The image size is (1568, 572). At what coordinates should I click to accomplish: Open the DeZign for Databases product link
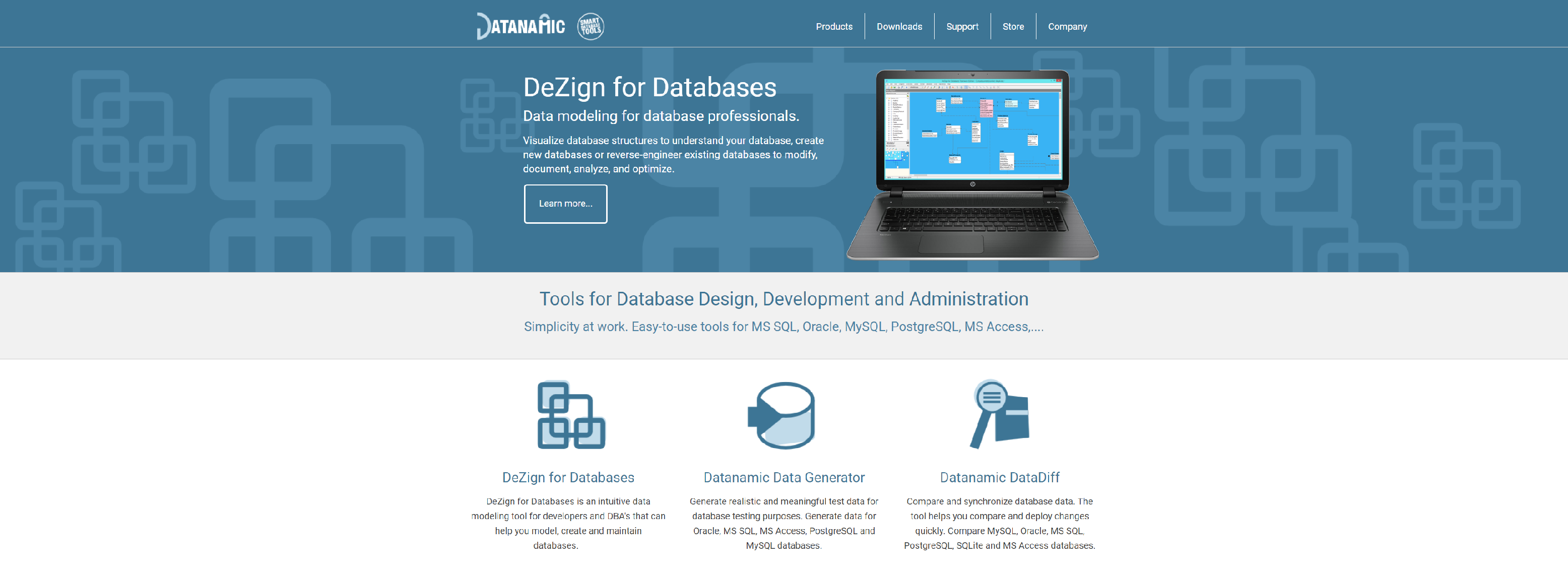[x=568, y=478]
